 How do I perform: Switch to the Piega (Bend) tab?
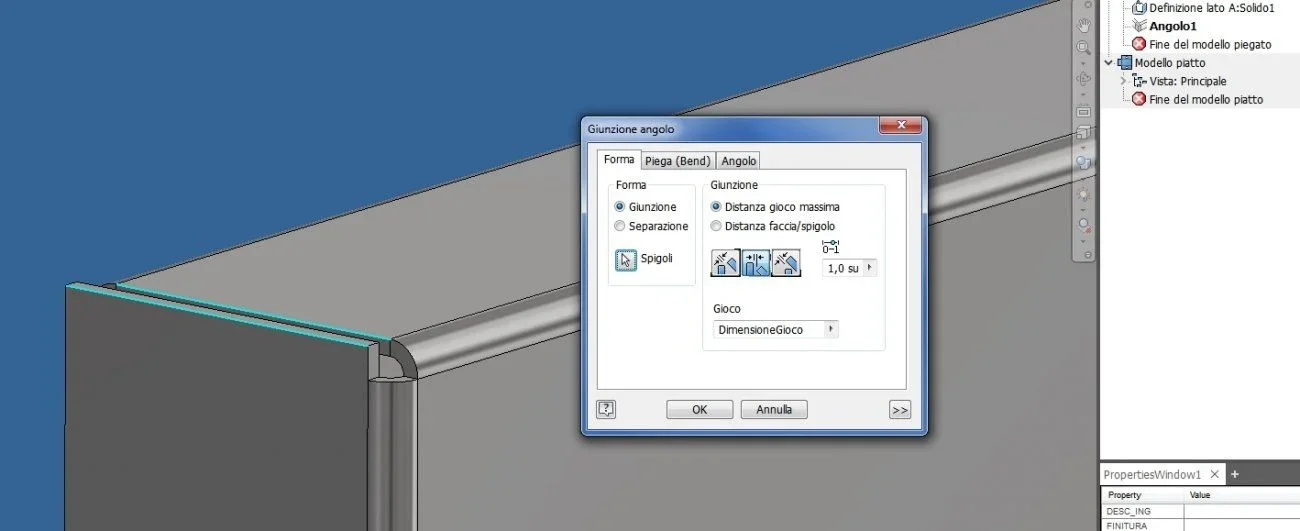pyautogui.click(x=677, y=161)
